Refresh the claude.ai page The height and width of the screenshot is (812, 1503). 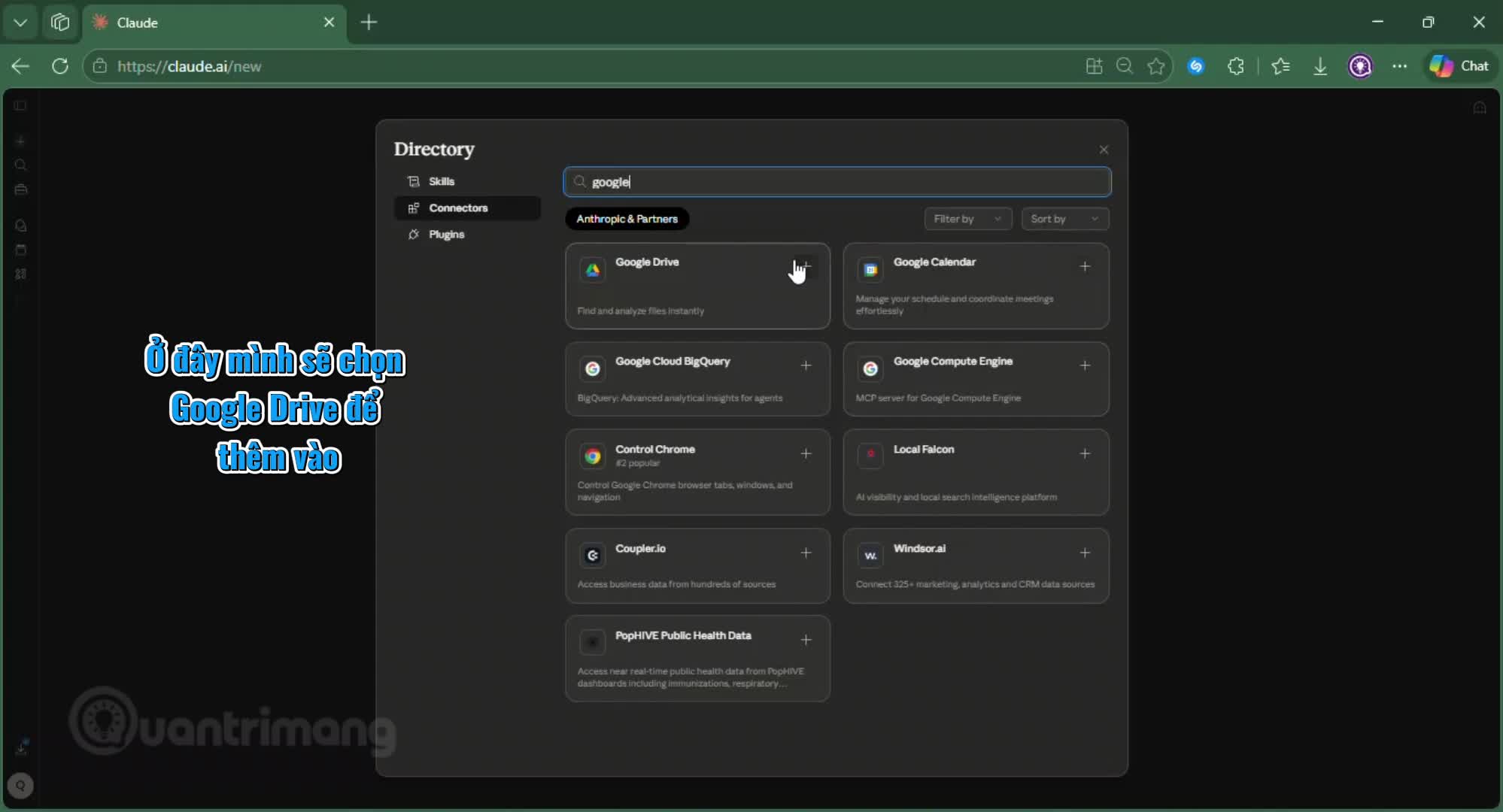pyautogui.click(x=60, y=66)
